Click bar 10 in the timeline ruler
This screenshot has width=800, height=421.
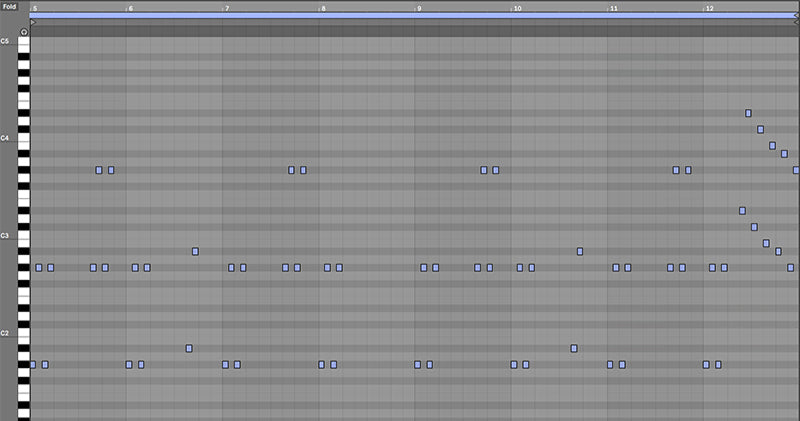[x=517, y=9]
